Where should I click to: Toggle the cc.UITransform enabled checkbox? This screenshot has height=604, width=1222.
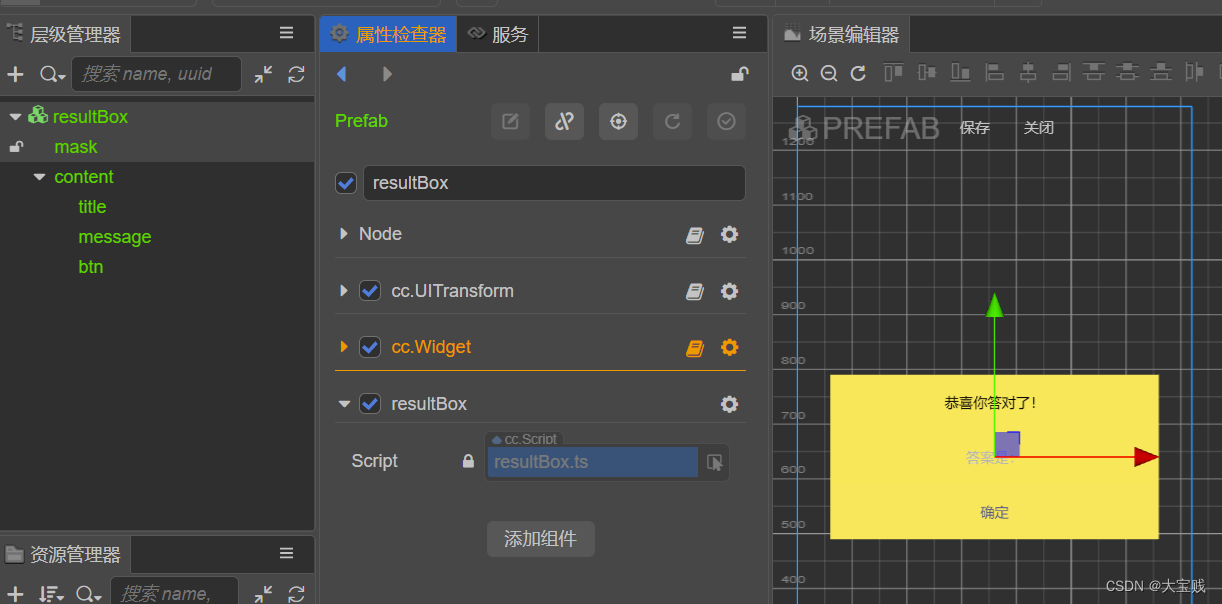(x=370, y=291)
